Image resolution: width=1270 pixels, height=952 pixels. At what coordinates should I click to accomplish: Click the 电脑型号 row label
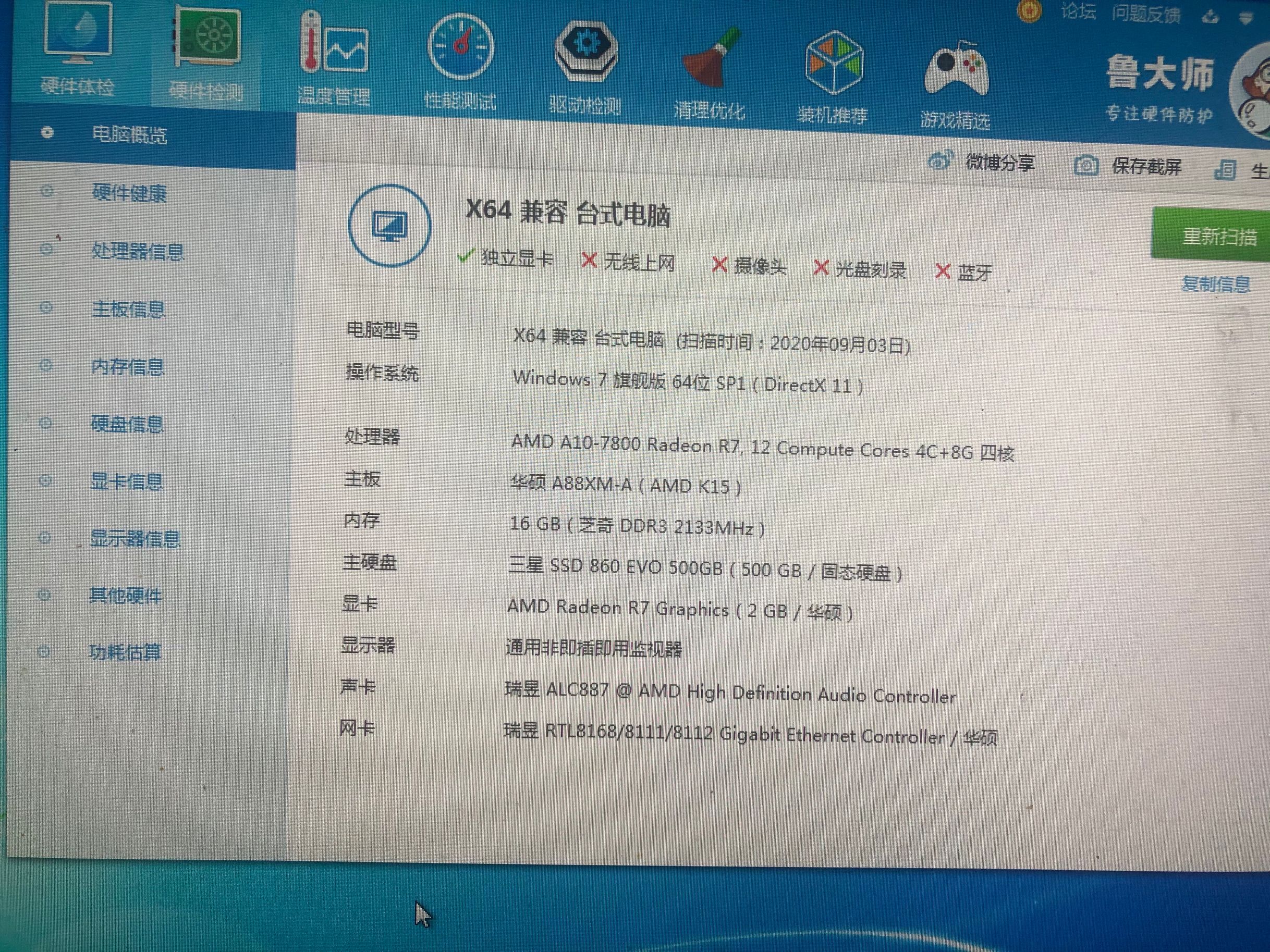tap(383, 330)
